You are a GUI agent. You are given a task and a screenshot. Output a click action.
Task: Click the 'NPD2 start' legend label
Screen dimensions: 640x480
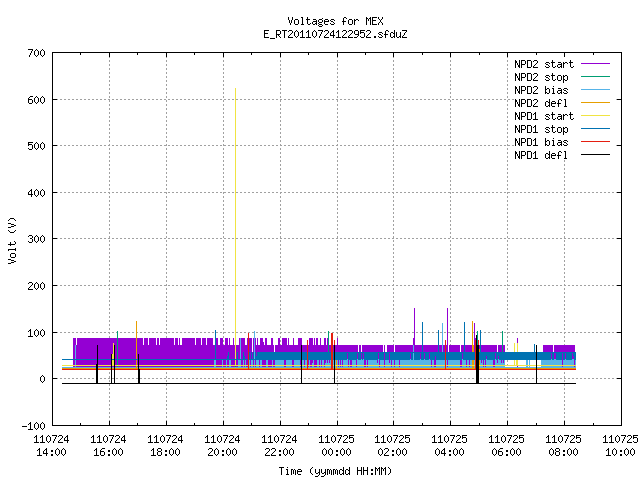pos(544,64)
